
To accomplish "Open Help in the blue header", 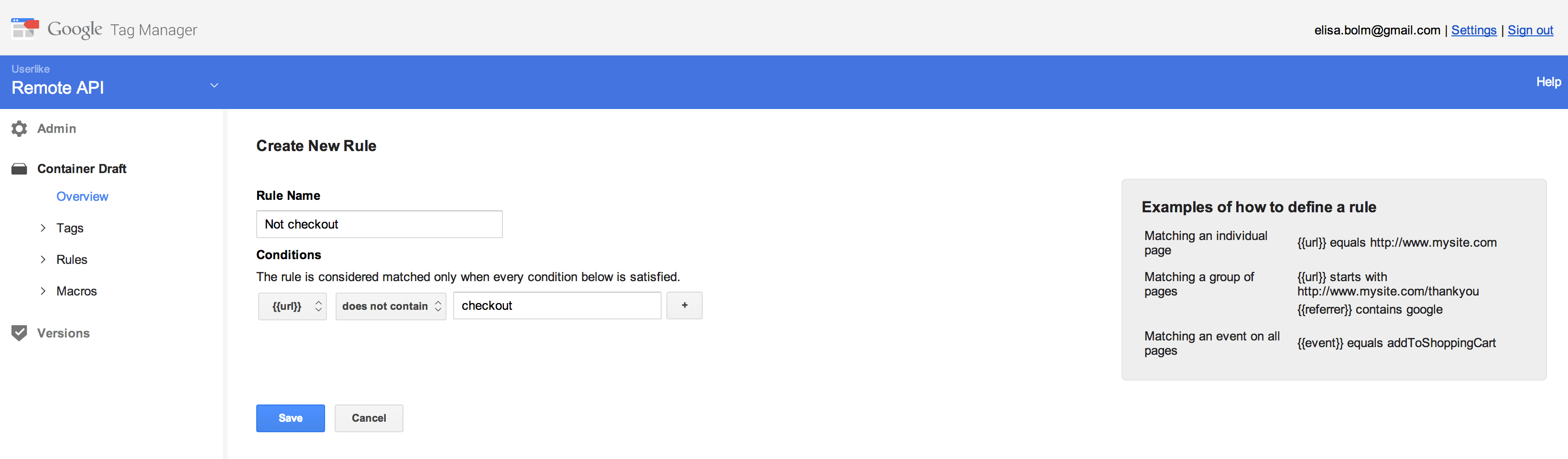I will click(x=1548, y=82).
